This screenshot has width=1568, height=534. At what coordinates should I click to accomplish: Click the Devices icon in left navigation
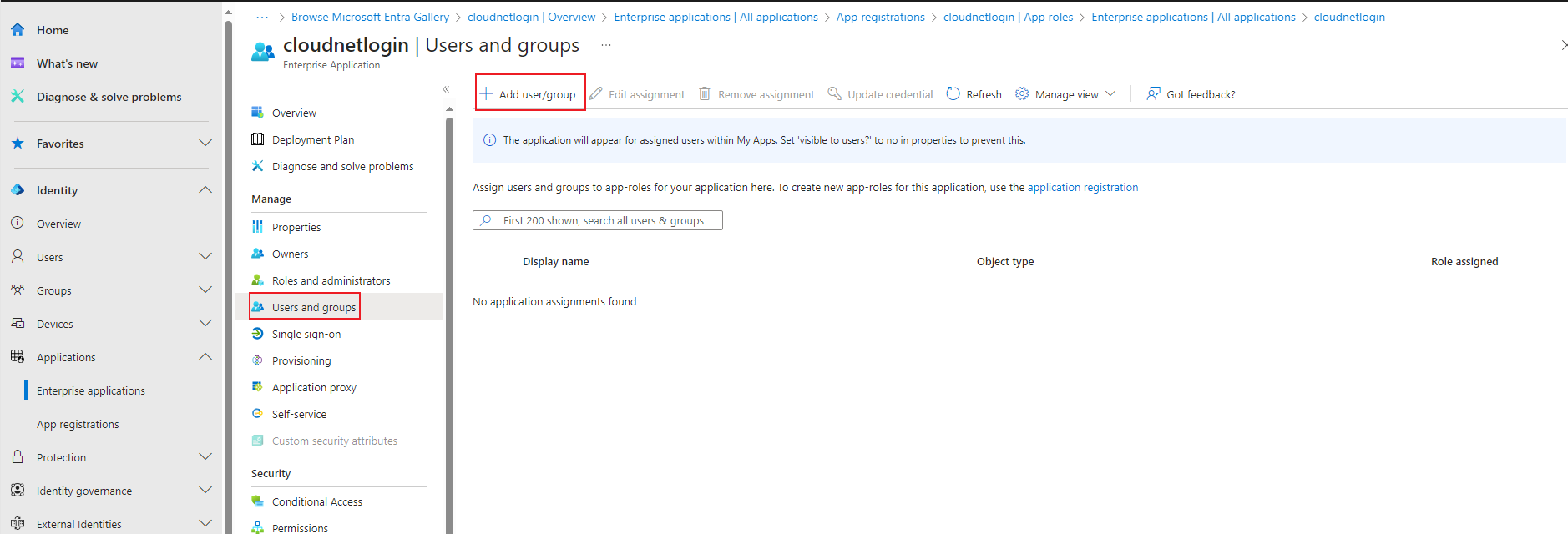click(x=18, y=324)
